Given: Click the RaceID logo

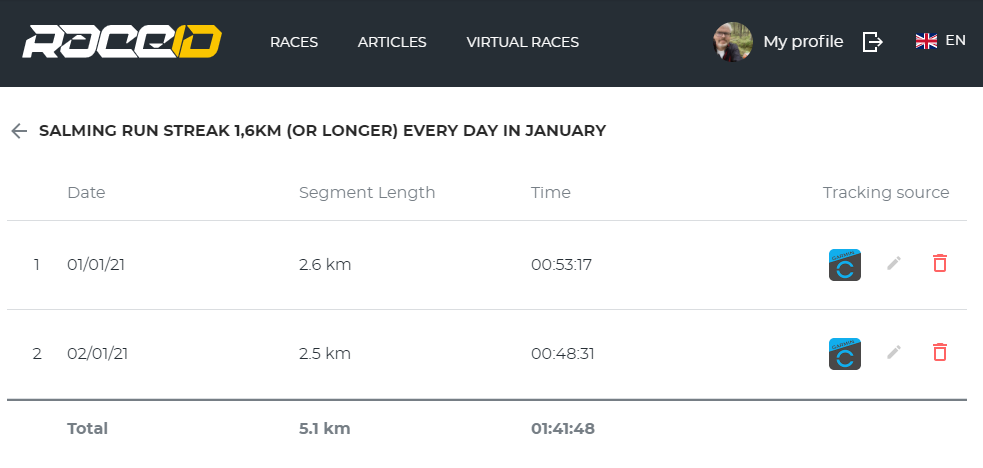Looking at the screenshot, I should (x=122, y=42).
